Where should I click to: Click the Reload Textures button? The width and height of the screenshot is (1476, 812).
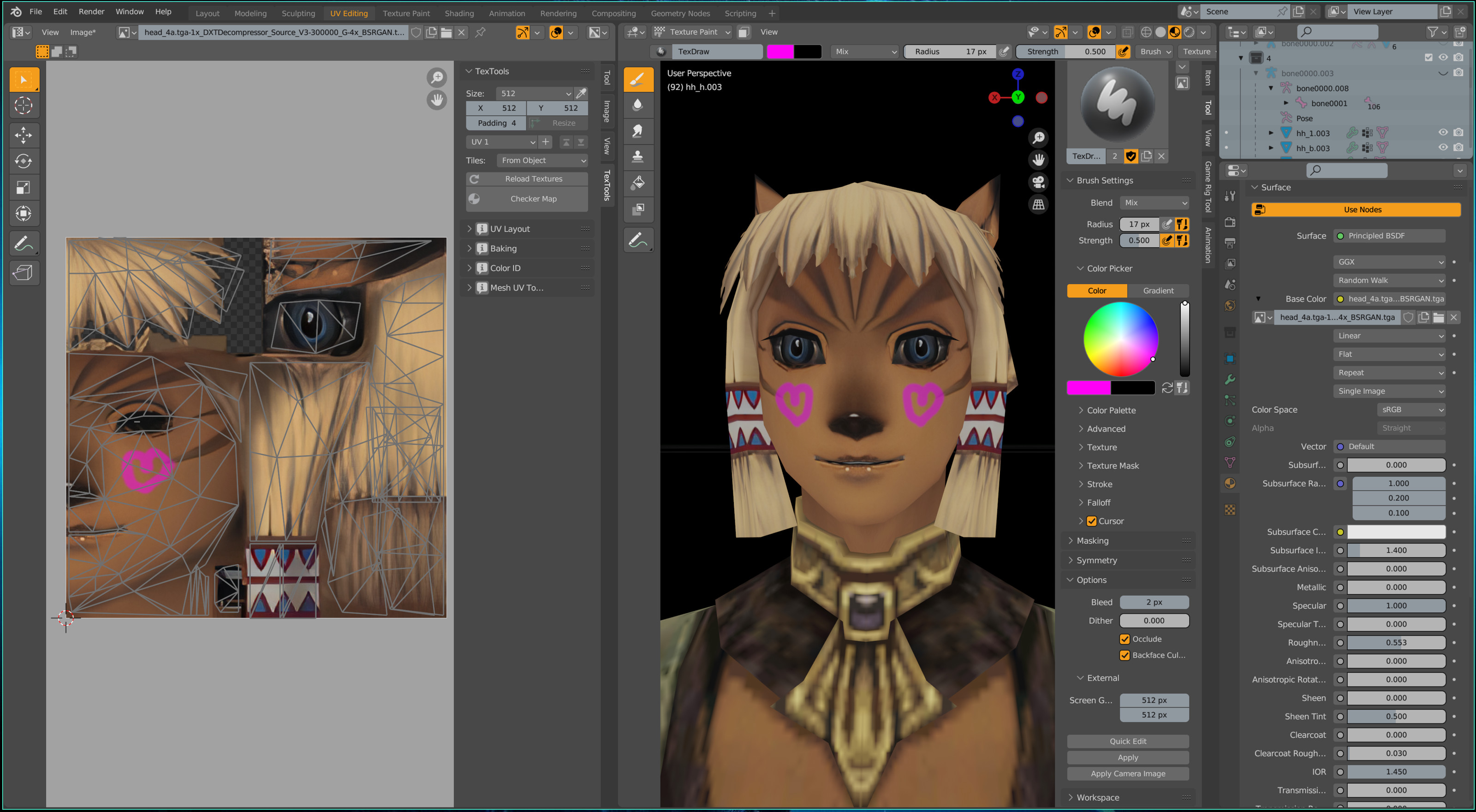(x=527, y=179)
